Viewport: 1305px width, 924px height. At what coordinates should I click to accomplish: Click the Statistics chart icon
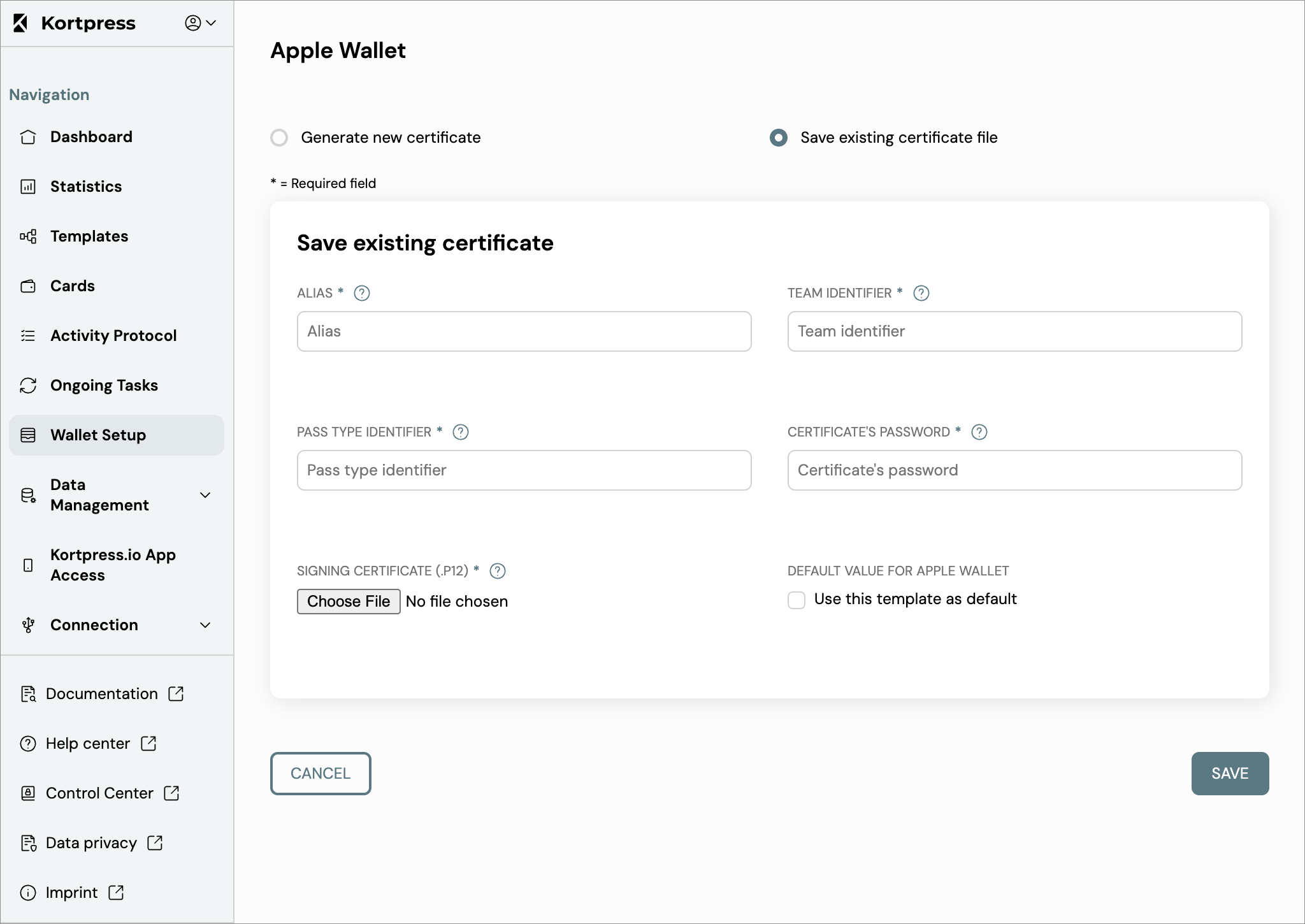click(28, 187)
